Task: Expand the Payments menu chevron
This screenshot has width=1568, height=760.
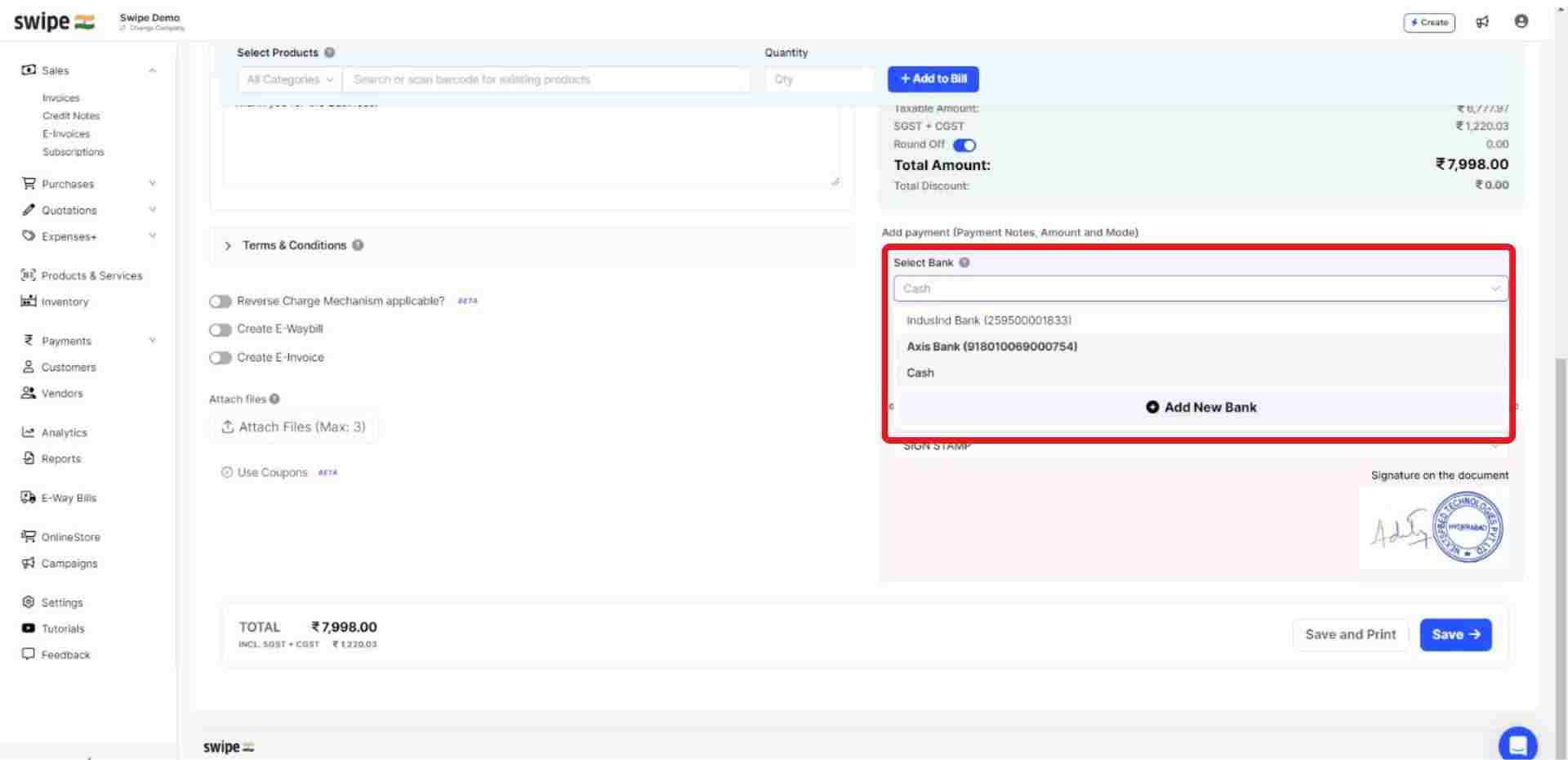Action: (x=152, y=341)
